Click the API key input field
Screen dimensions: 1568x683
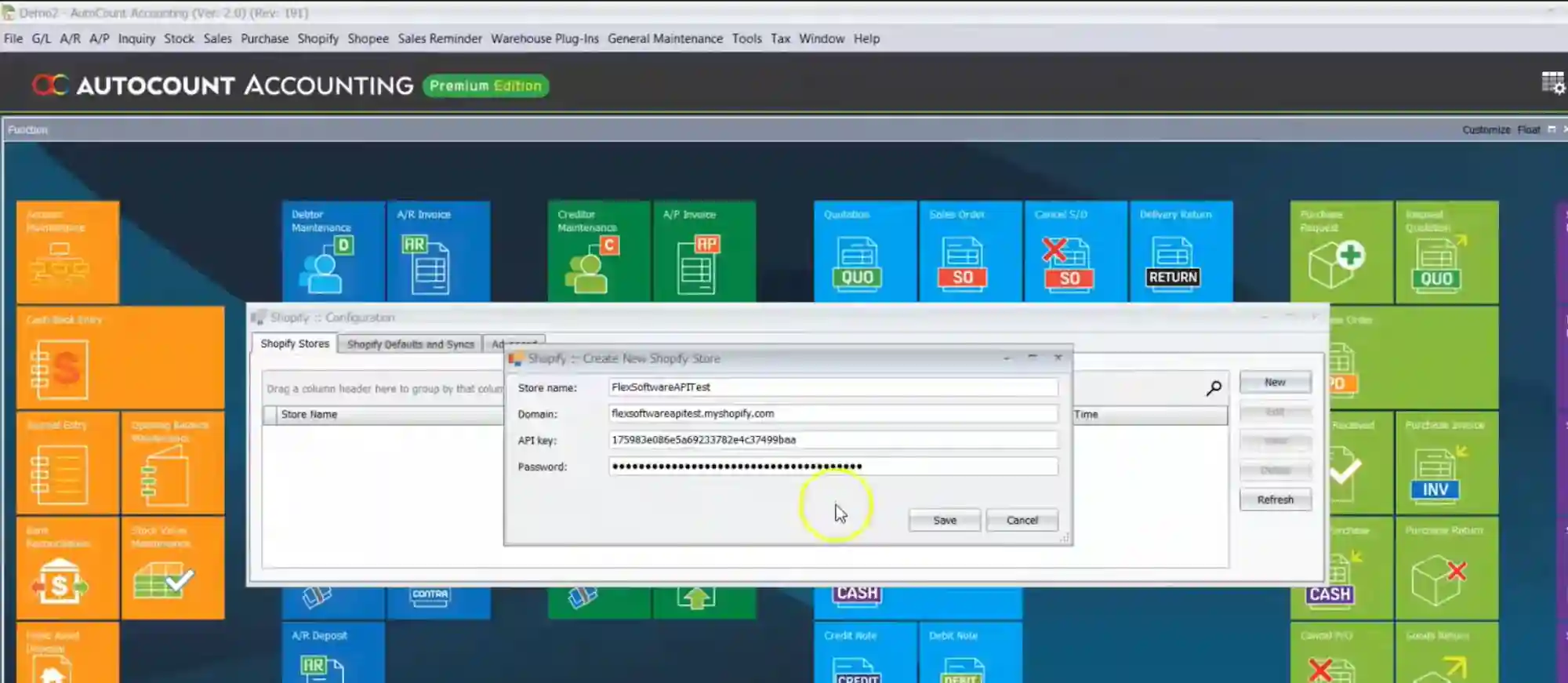(x=833, y=440)
